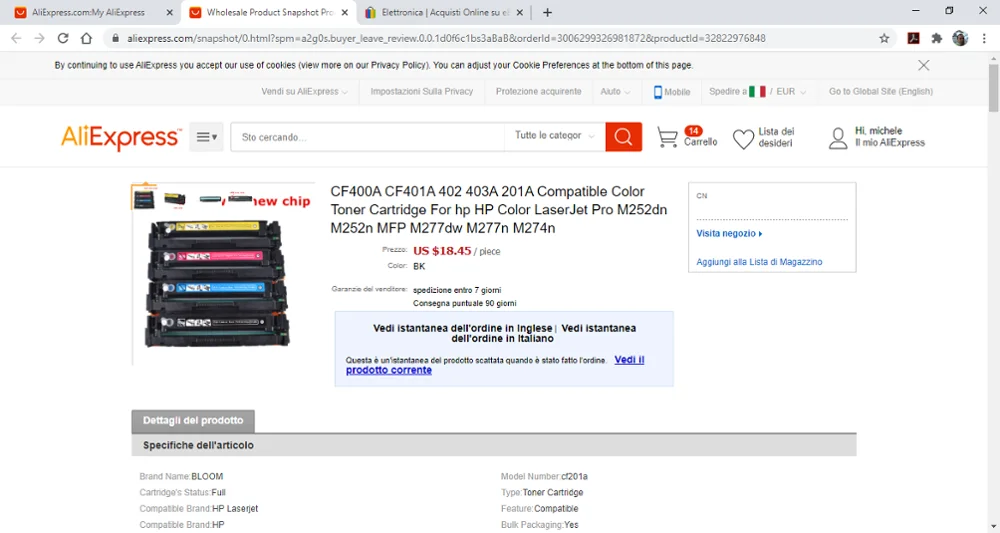
Task: Click the orange search magnifier button
Action: click(x=623, y=136)
